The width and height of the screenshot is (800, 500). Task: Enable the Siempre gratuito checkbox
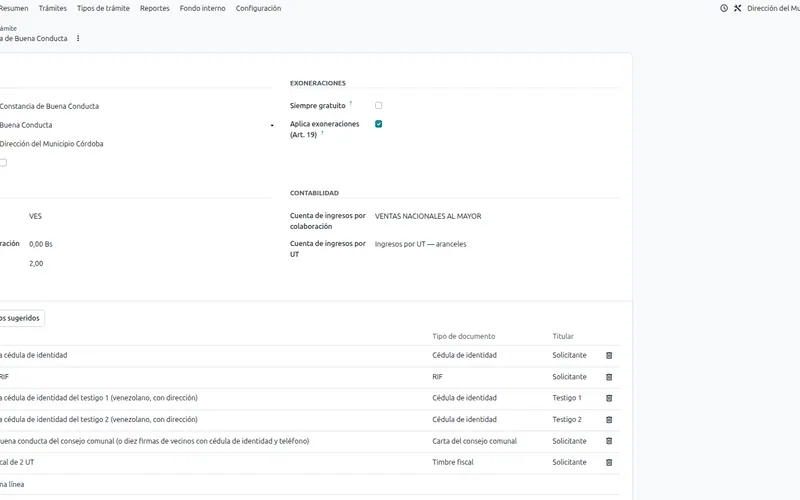pyautogui.click(x=379, y=106)
